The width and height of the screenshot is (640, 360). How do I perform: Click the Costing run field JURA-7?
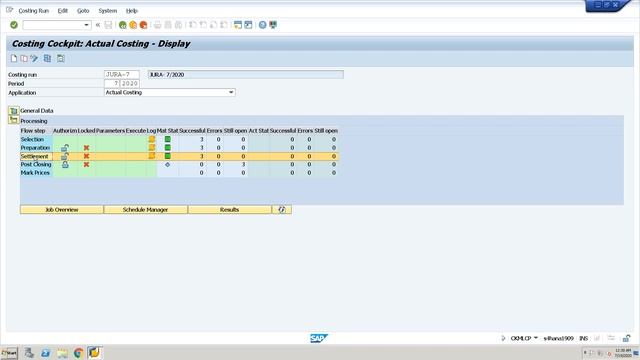[x=122, y=74]
